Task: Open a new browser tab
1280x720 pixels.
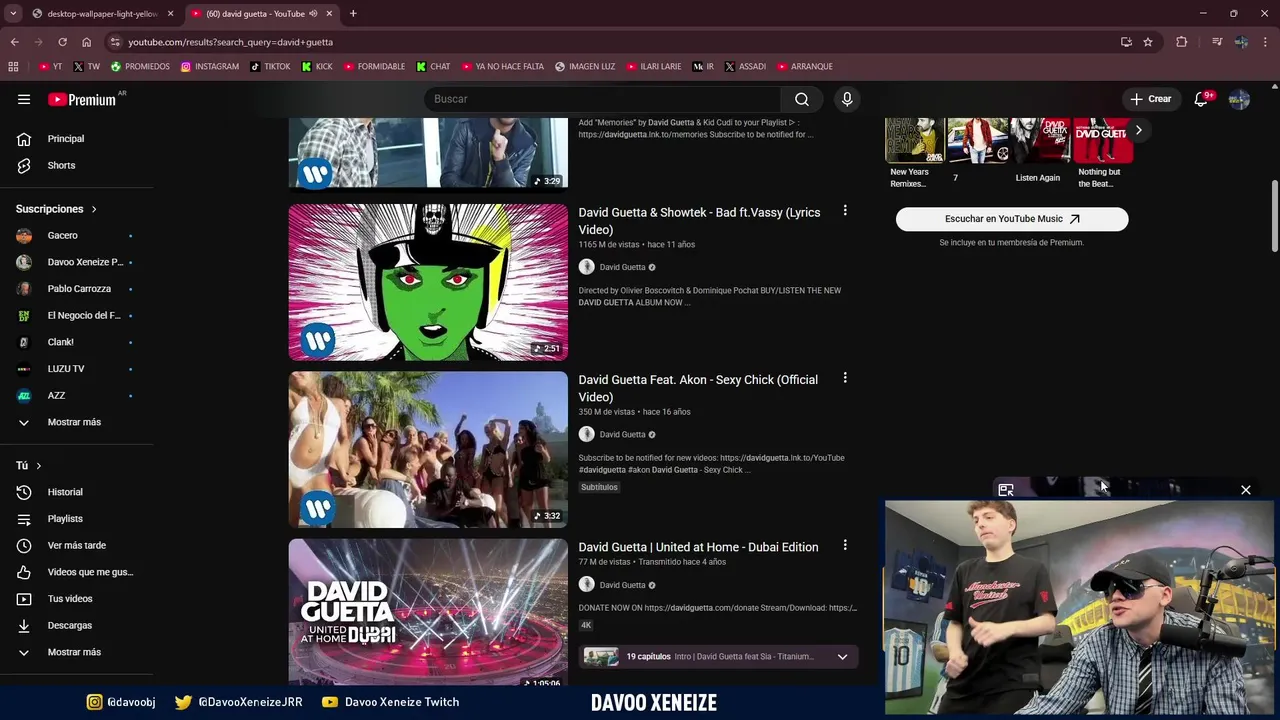Action: [353, 14]
